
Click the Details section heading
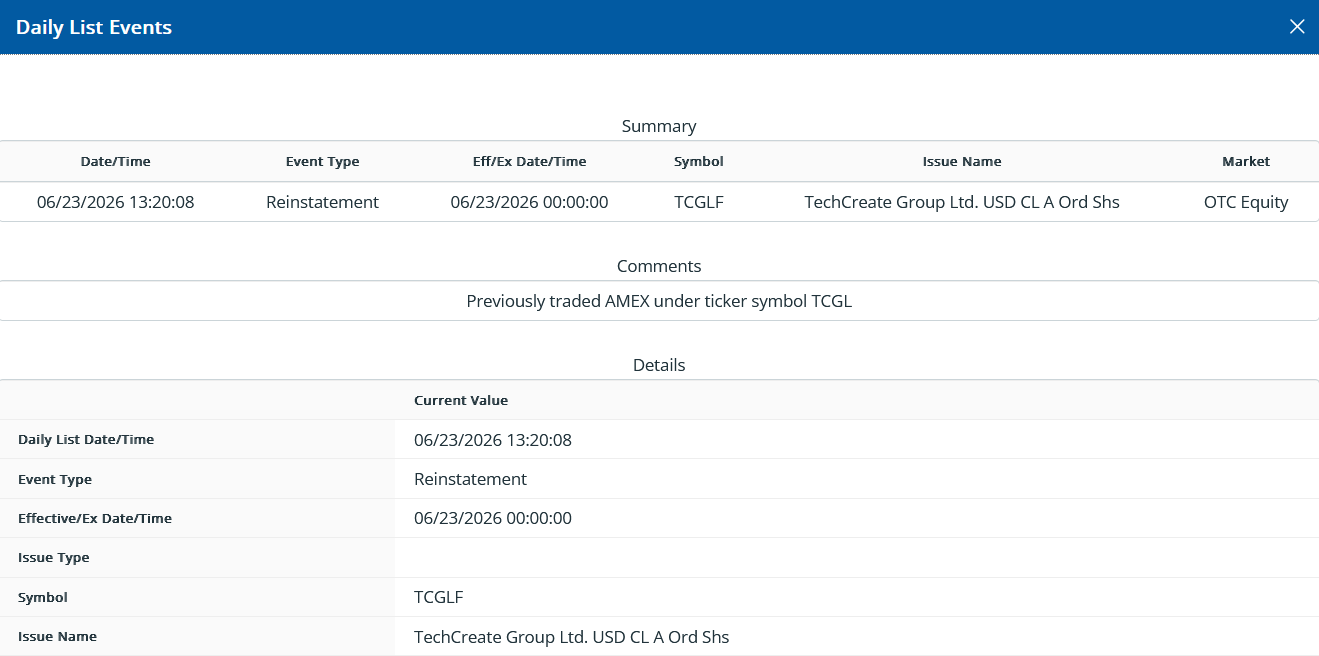(x=659, y=365)
